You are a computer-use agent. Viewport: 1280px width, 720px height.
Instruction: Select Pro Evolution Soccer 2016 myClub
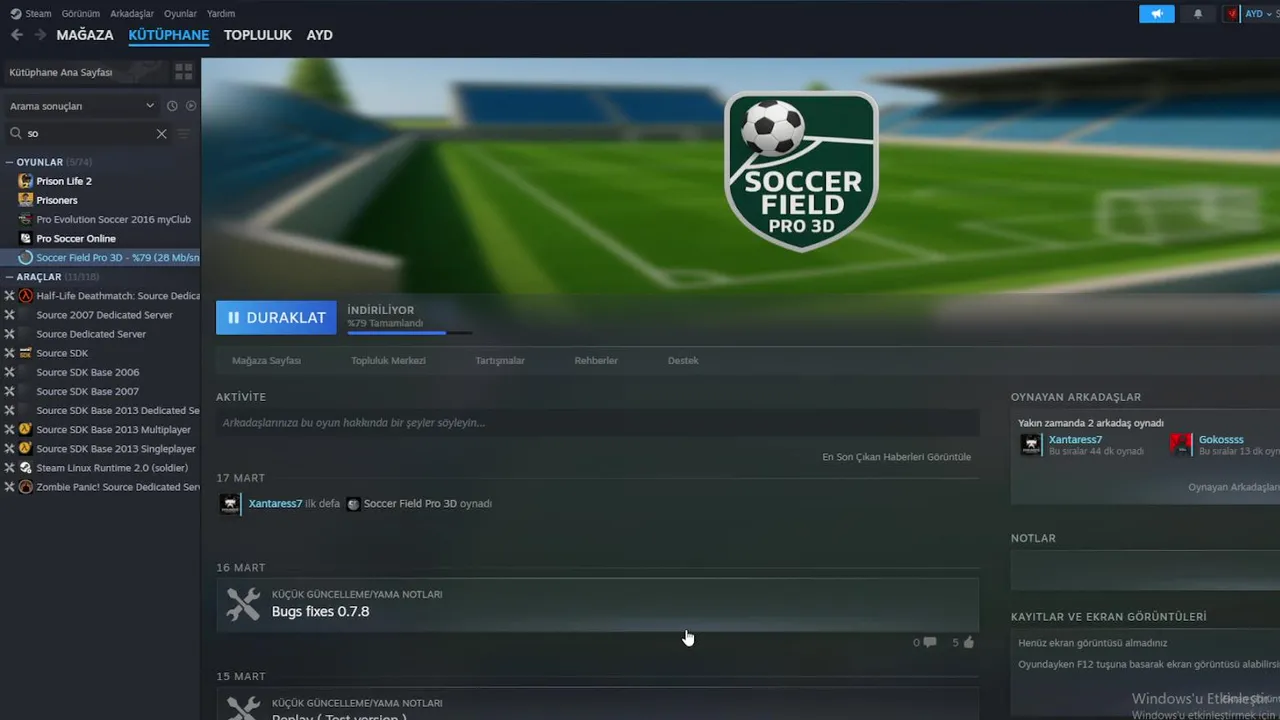point(113,219)
